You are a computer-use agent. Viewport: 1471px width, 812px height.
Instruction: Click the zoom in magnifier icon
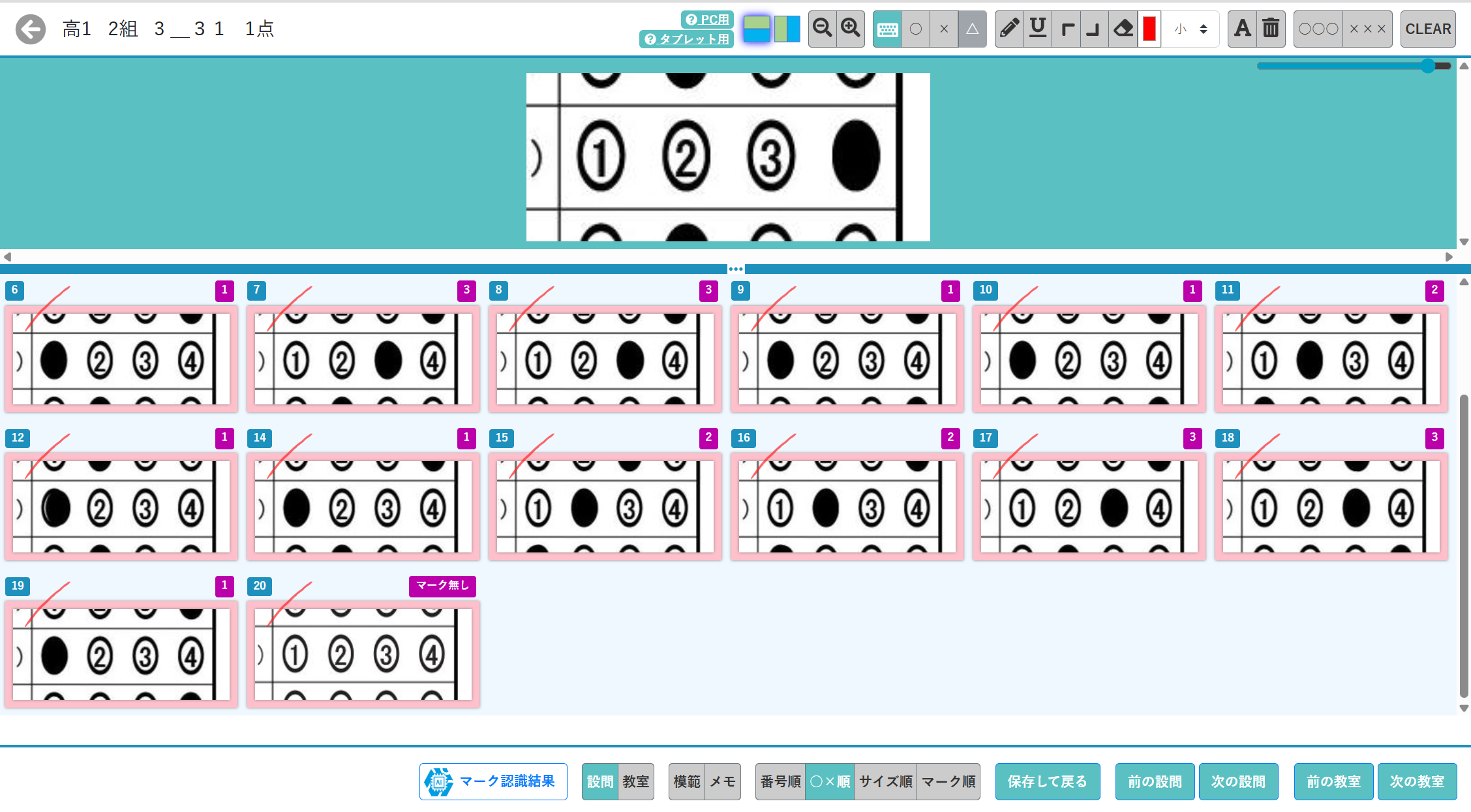(x=851, y=29)
